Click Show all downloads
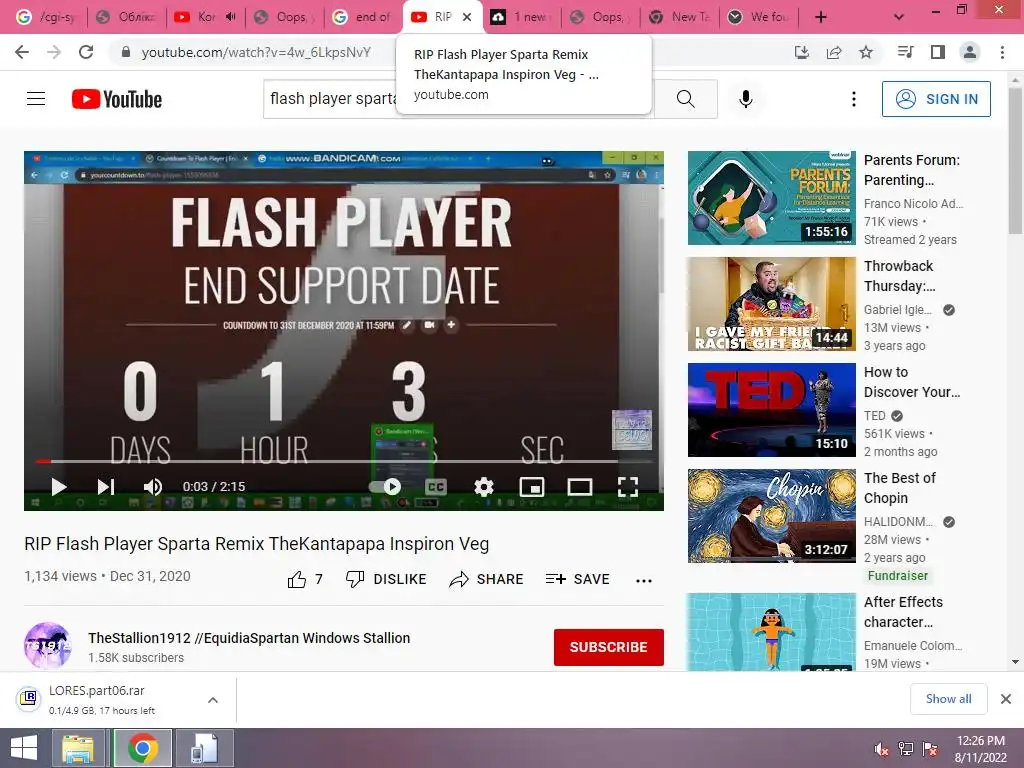Image resolution: width=1024 pixels, height=768 pixels. click(x=948, y=699)
